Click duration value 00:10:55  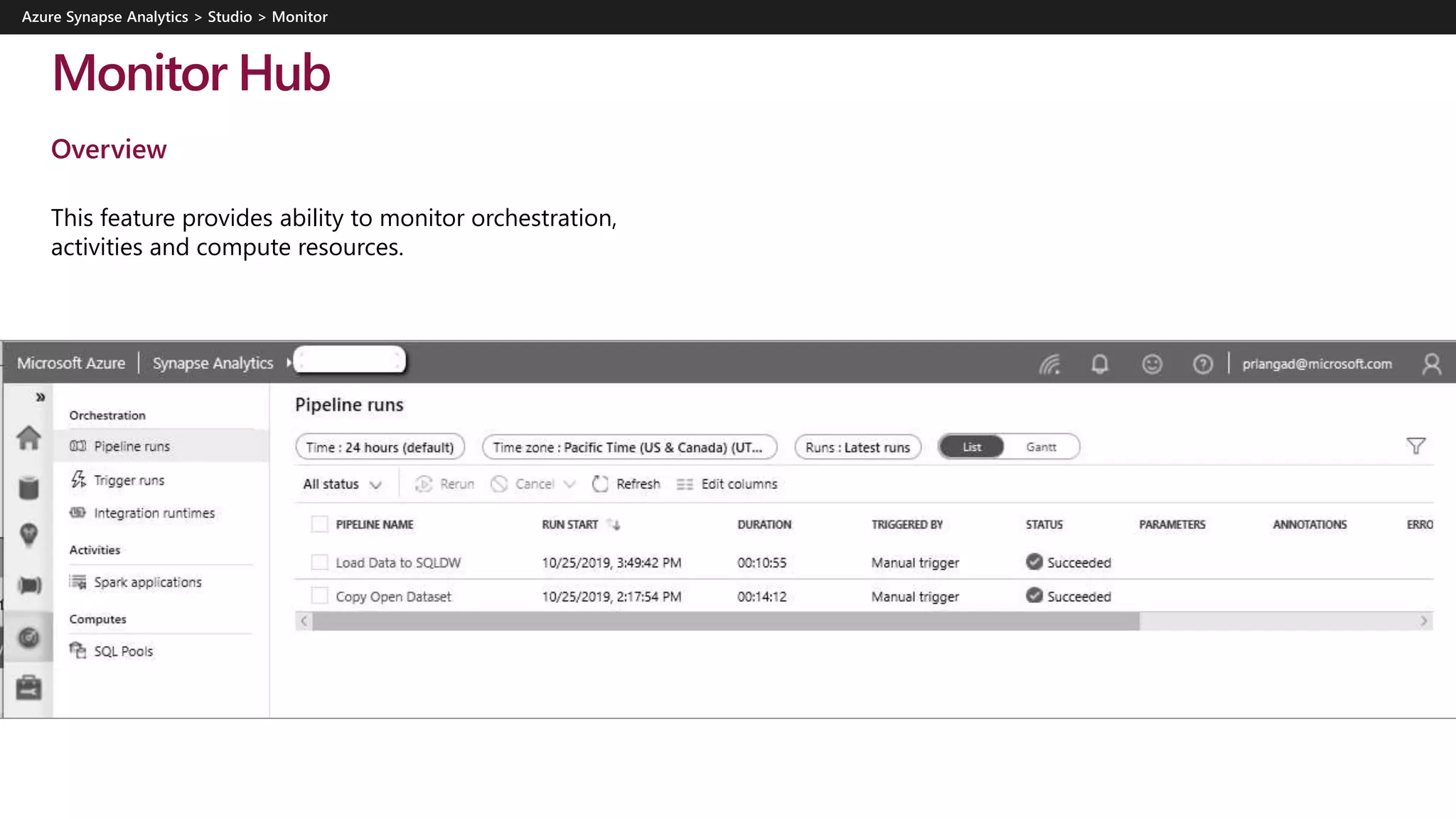[762, 563]
